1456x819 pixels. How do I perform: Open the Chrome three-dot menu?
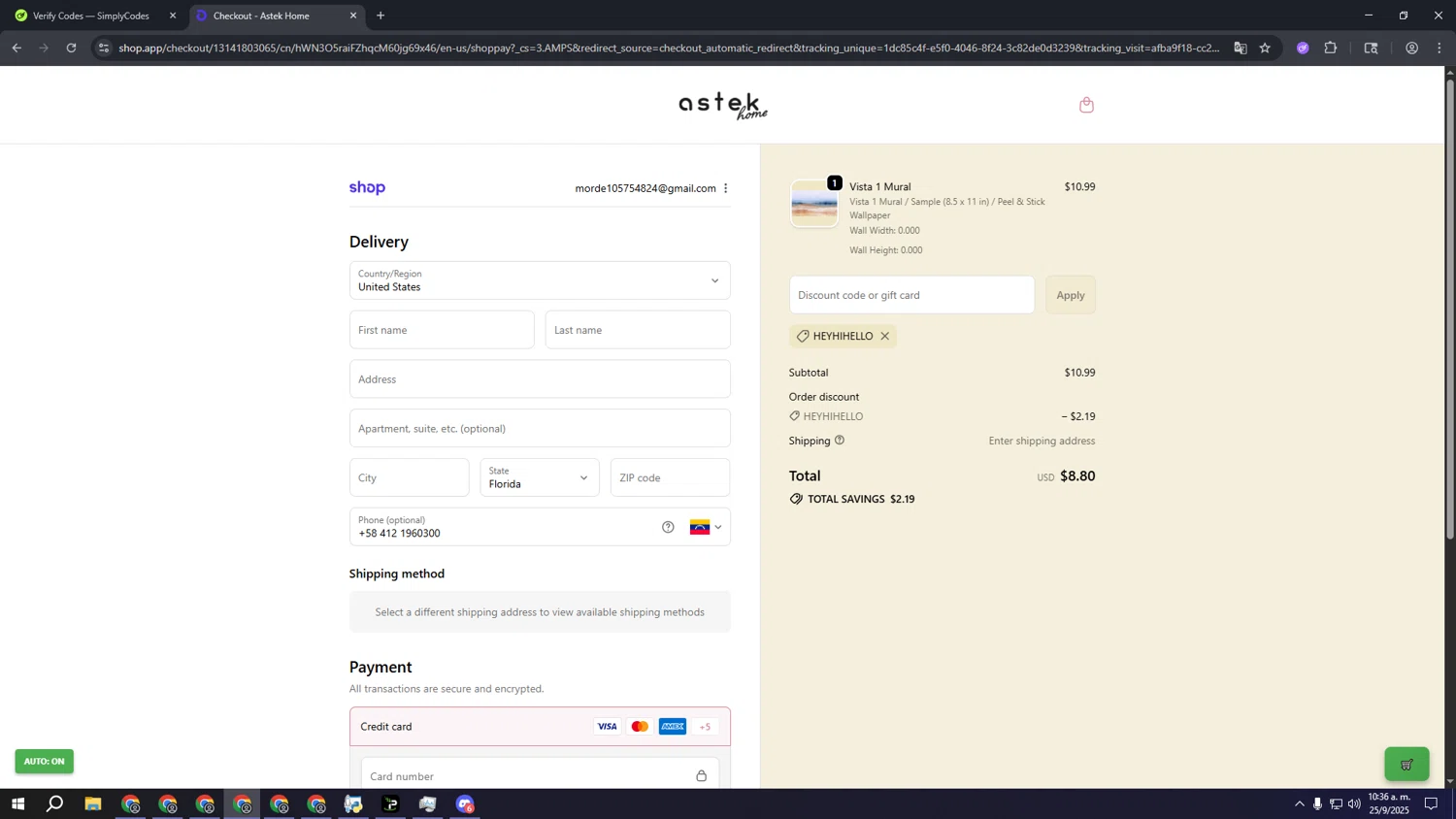pos(1439,48)
